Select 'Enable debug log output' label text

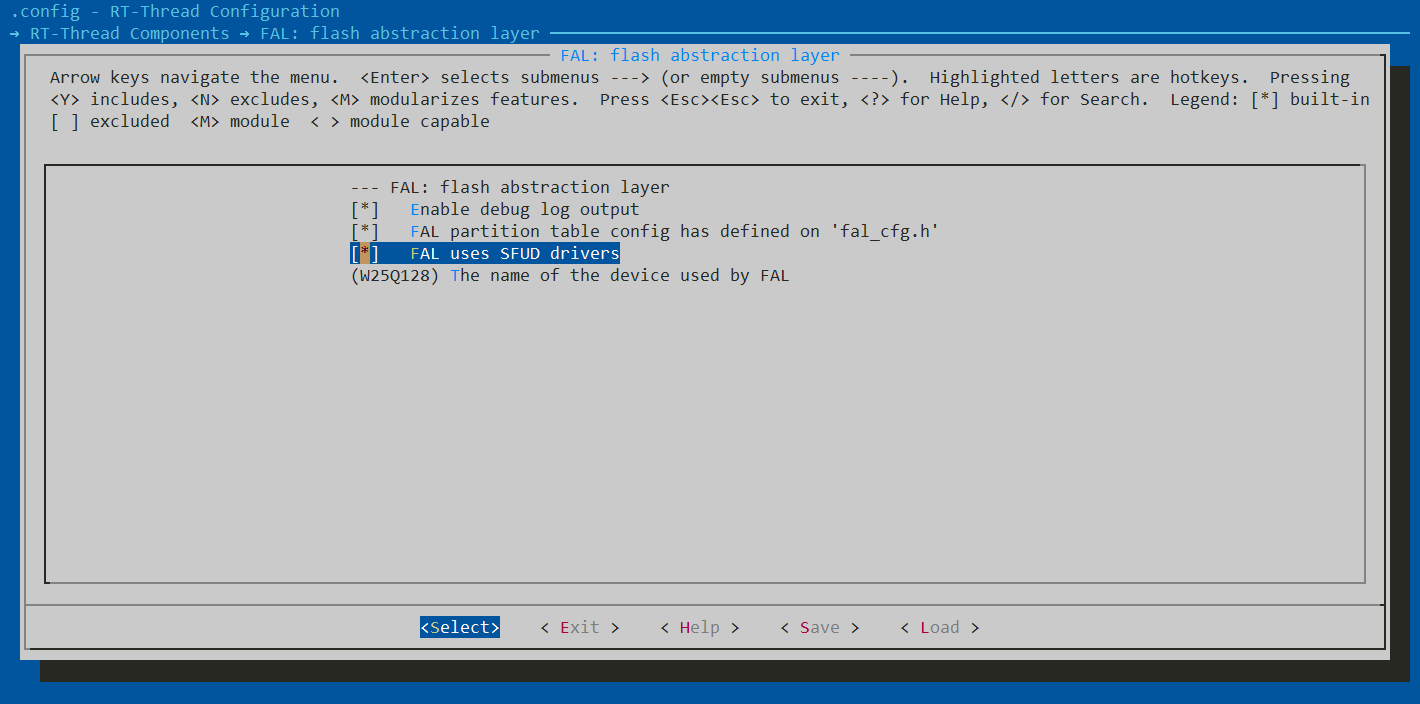pyautogui.click(x=525, y=209)
